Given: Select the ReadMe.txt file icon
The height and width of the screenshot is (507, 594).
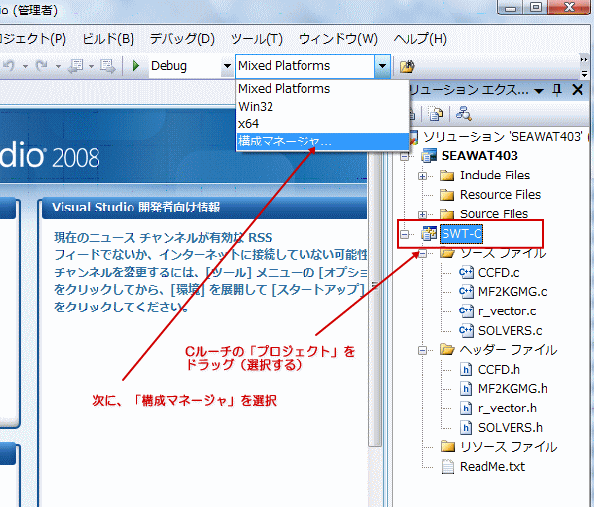Looking at the screenshot, I should (448, 466).
